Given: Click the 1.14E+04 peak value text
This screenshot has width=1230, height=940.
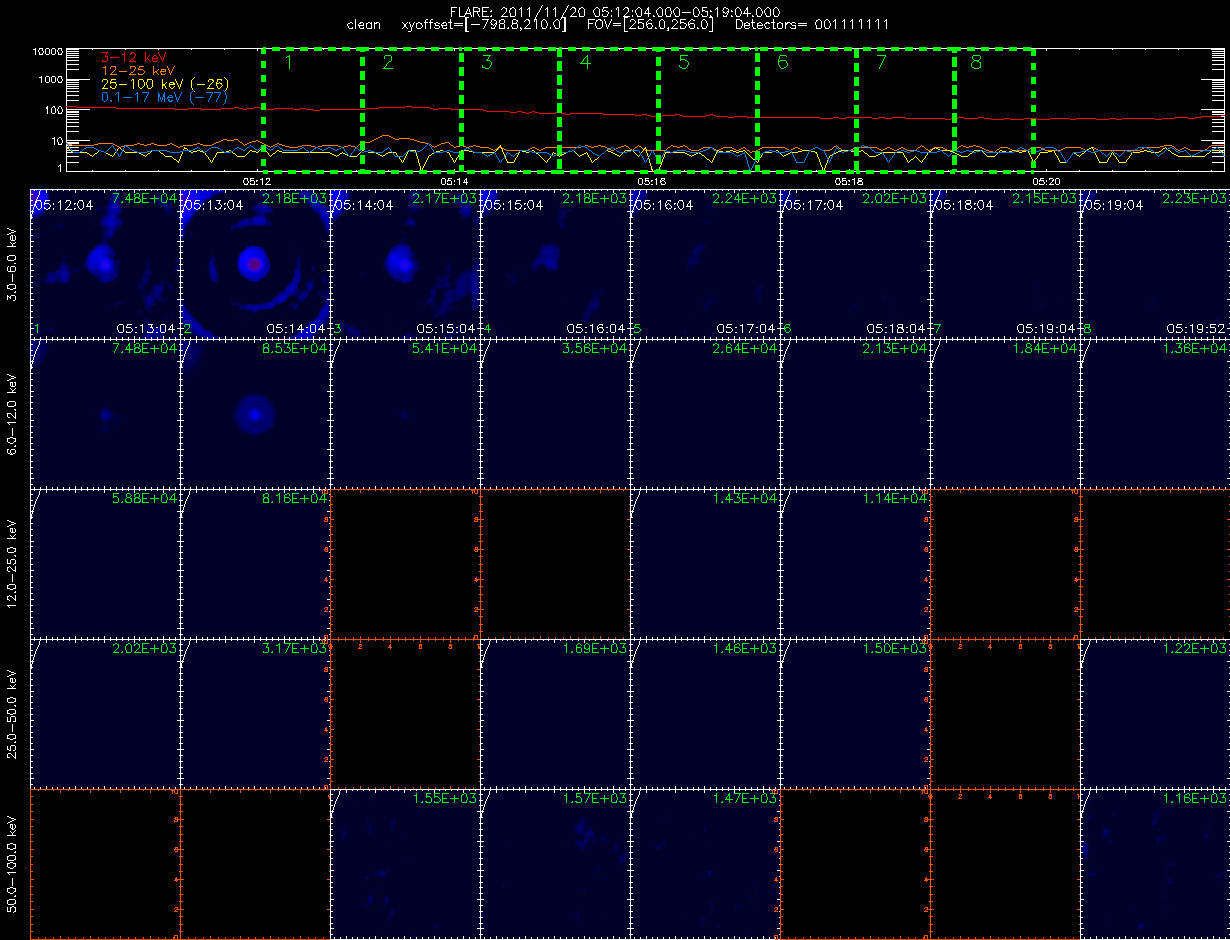Looking at the screenshot, I should coord(895,498).
